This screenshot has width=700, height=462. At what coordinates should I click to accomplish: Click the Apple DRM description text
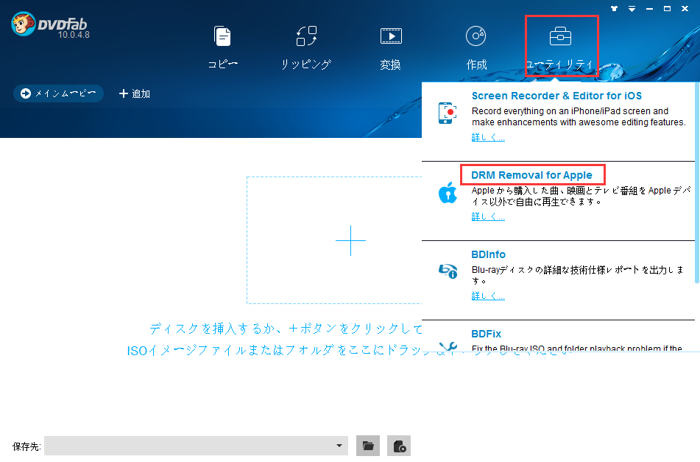[581, 196]
